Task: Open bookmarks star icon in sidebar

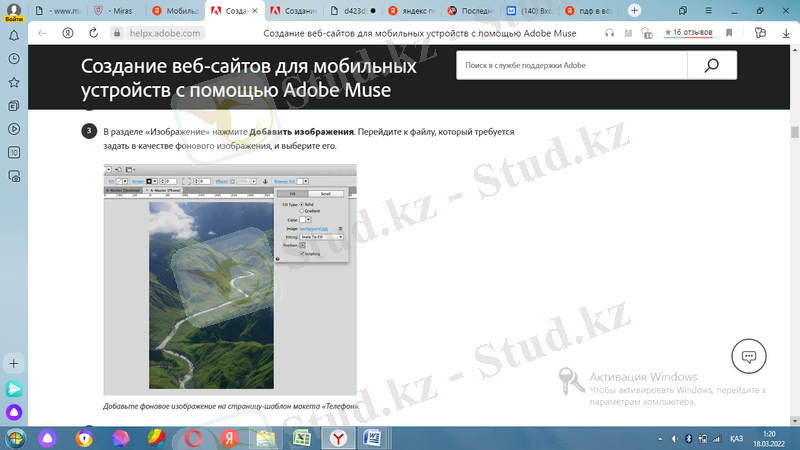Action: (14, 82)
